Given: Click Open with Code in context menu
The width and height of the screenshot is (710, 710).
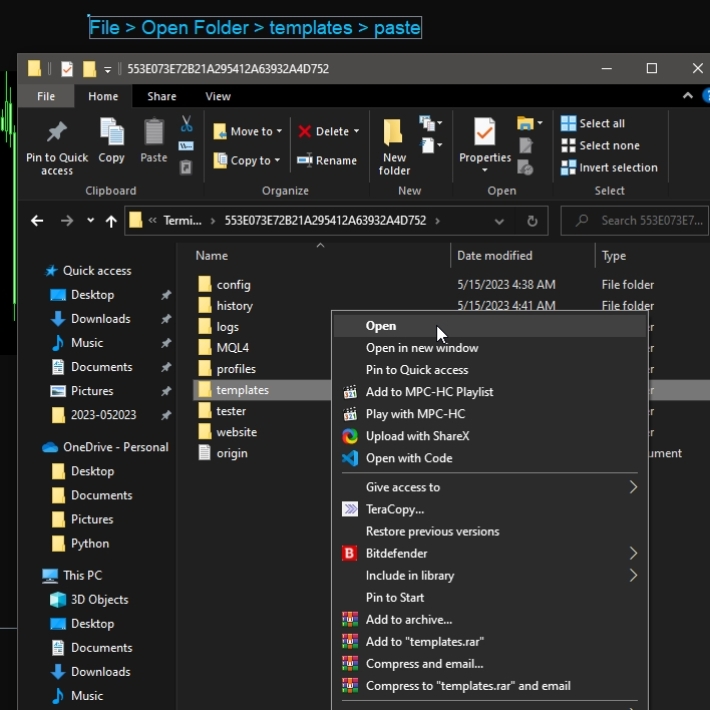Looking at the screenshot, I should (408, 458).
